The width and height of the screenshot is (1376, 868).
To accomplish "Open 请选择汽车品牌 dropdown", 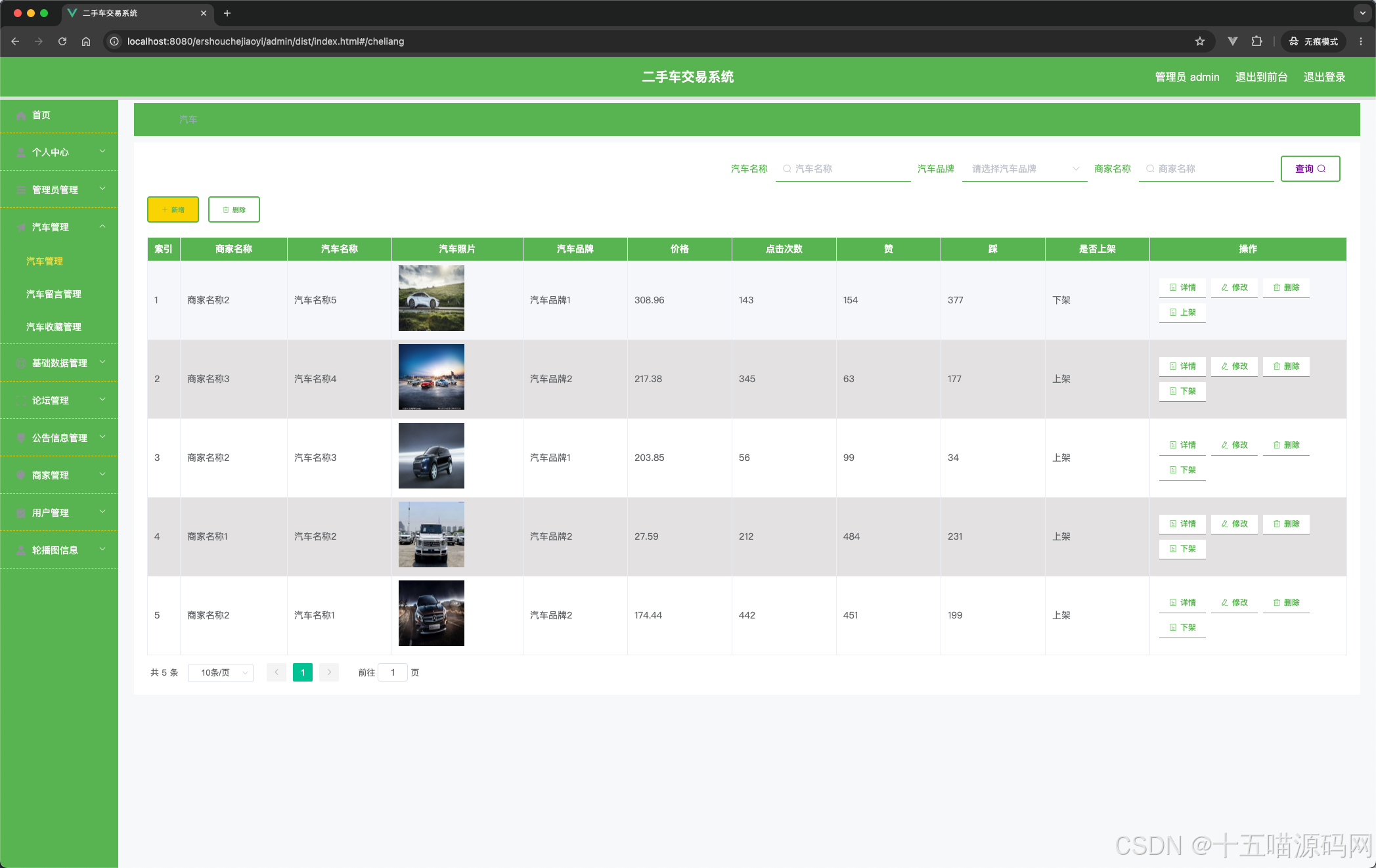I will (x=1025, y=169).
